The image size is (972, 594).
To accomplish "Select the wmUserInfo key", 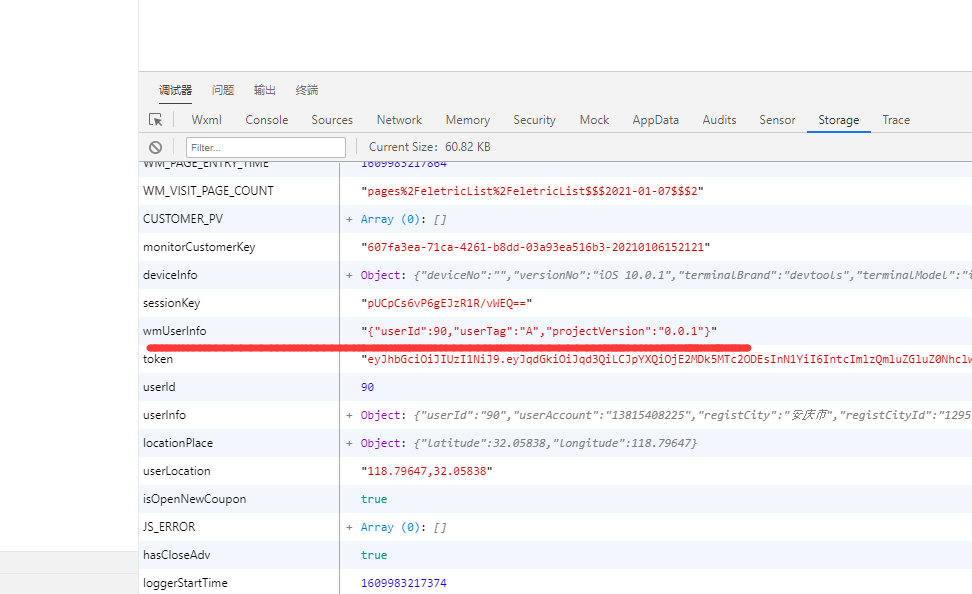I will click(175, 331).
